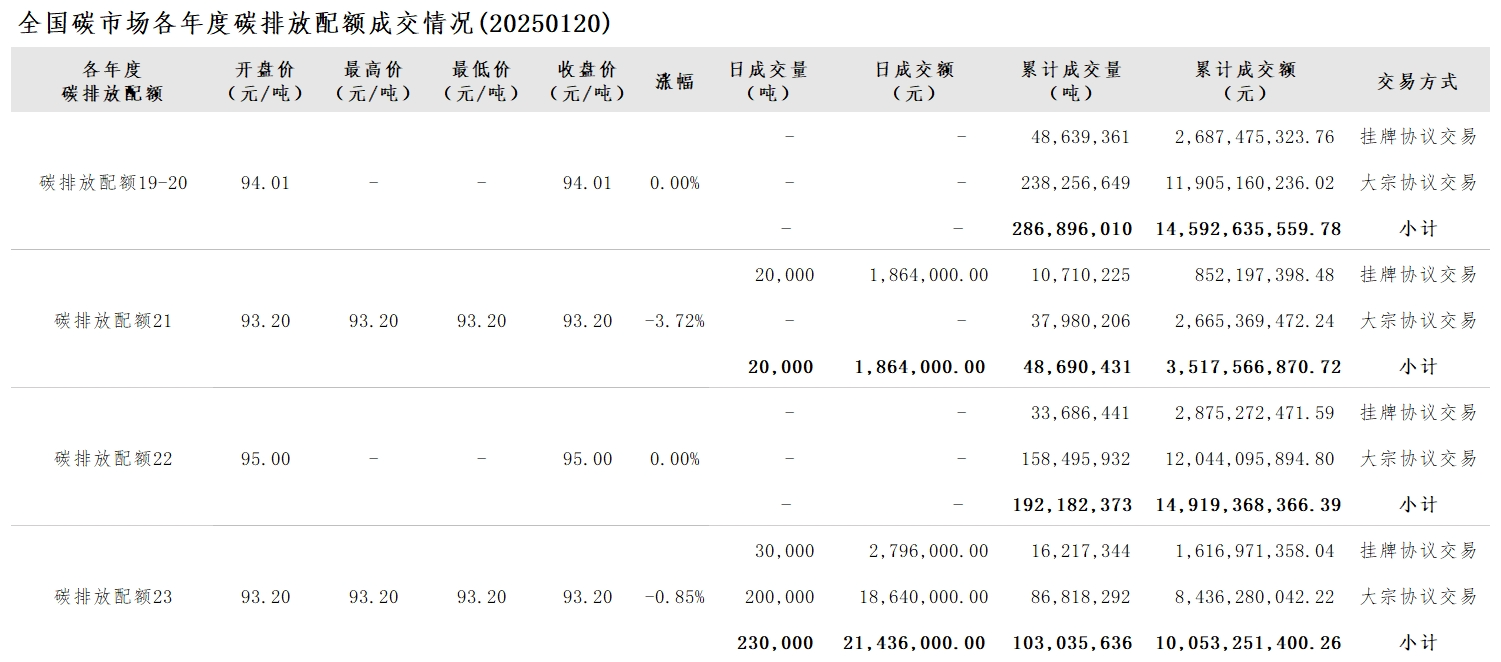Viewport: 1501px width, 662px height.
Task: Select the 碳排放配额21 row label
Action: point(114,321)
